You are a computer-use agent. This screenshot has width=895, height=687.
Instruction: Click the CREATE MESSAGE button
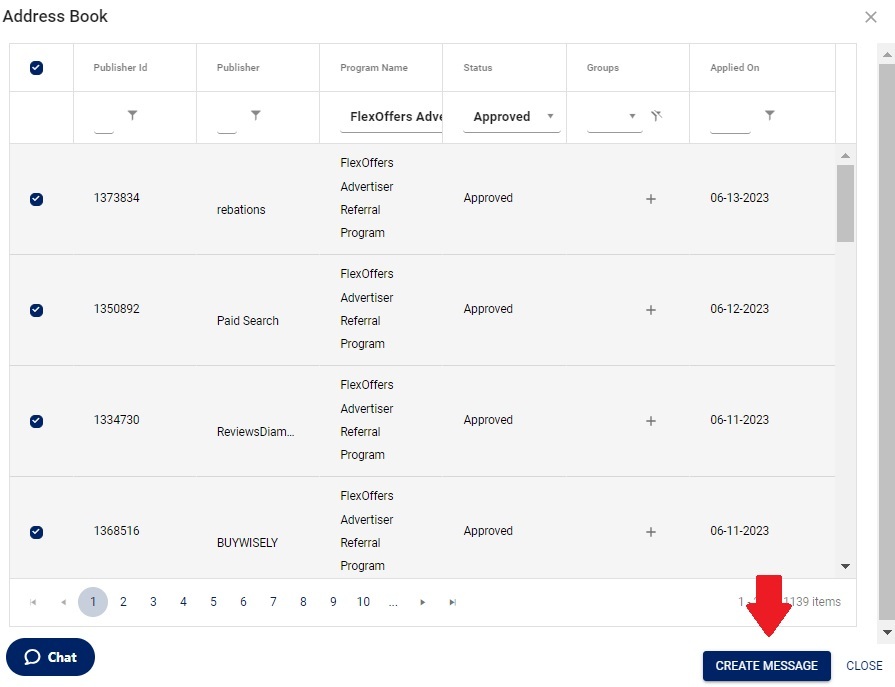766,666
